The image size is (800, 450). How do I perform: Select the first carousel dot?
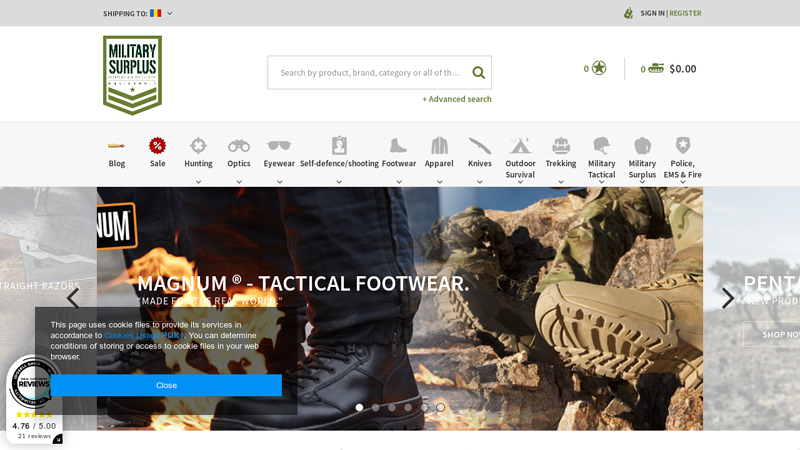(359, 407)
